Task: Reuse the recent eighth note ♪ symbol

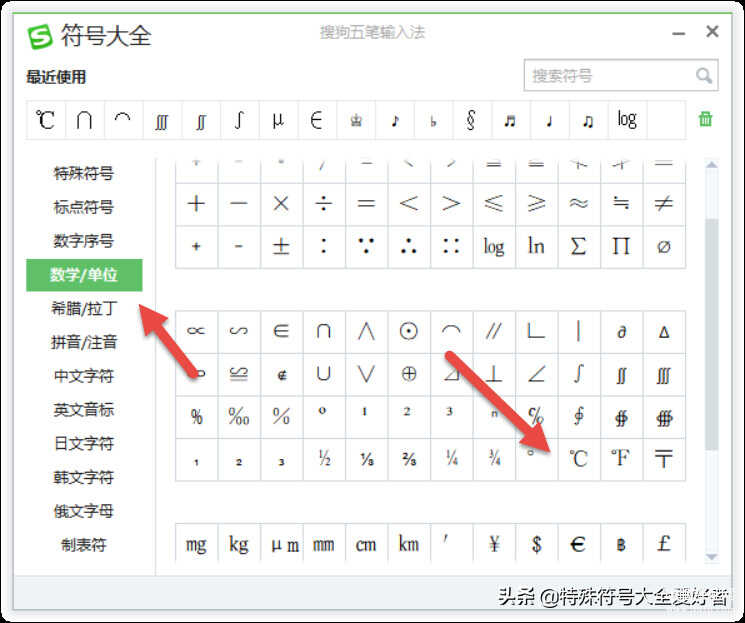Action: pos(394,120)
